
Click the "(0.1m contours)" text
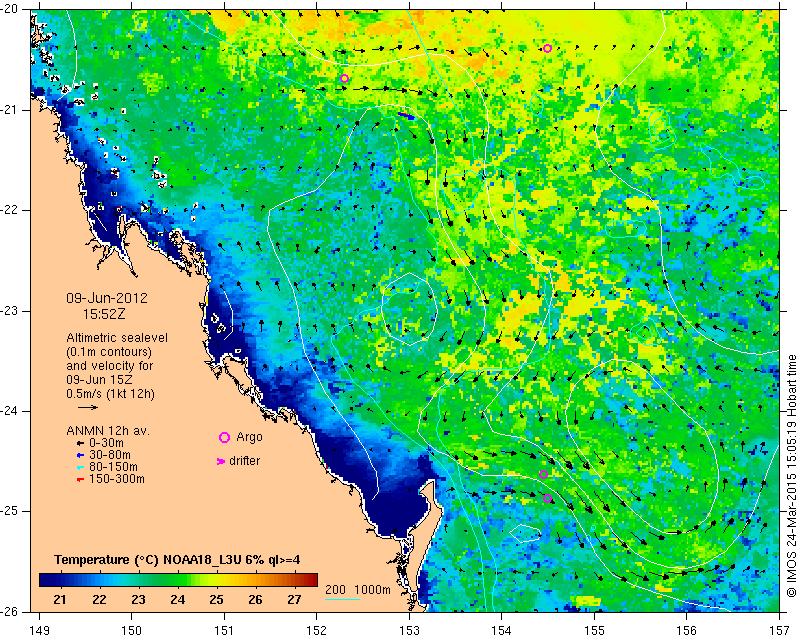click(109, 352)
